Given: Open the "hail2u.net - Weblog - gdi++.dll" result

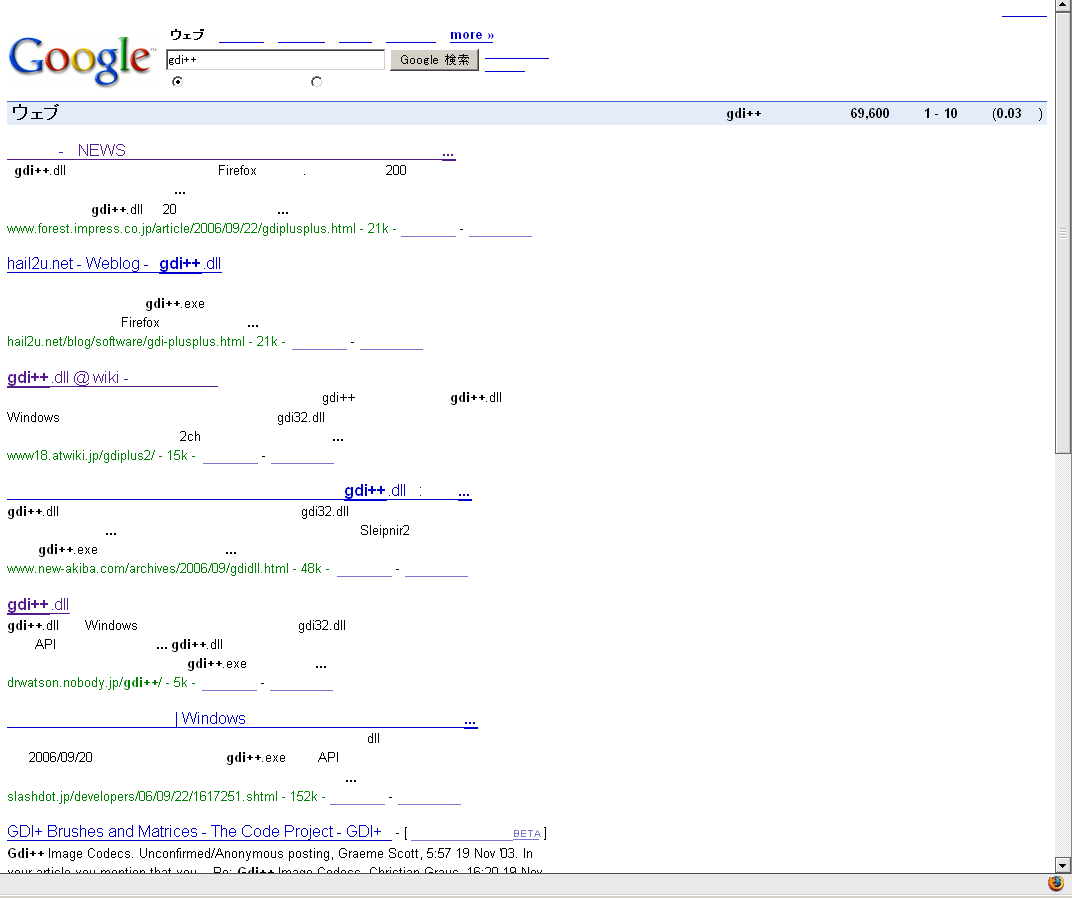Looking at the screenshot, I should coord(113,264).
